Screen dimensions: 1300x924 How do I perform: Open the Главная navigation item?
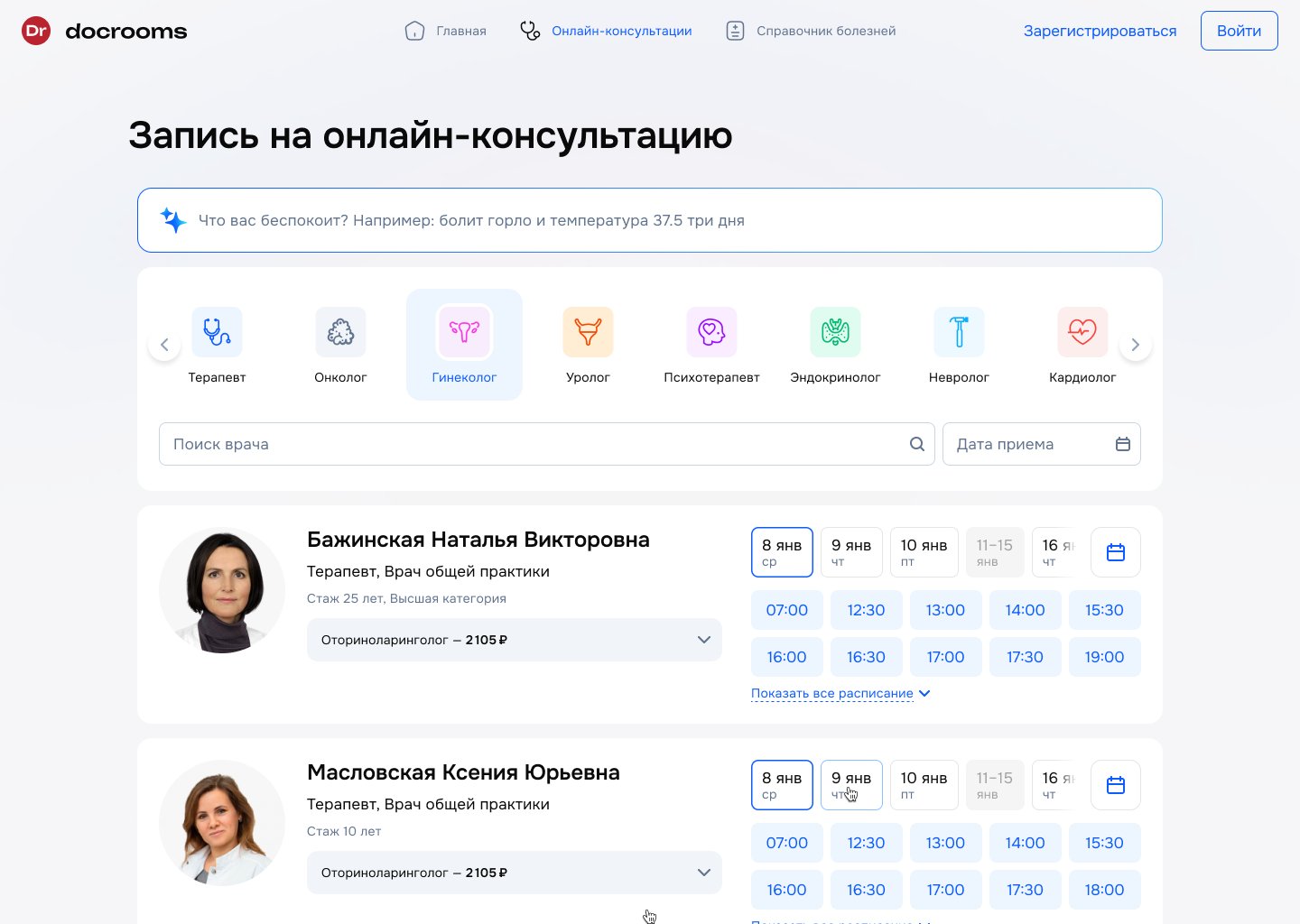(446, 31)
